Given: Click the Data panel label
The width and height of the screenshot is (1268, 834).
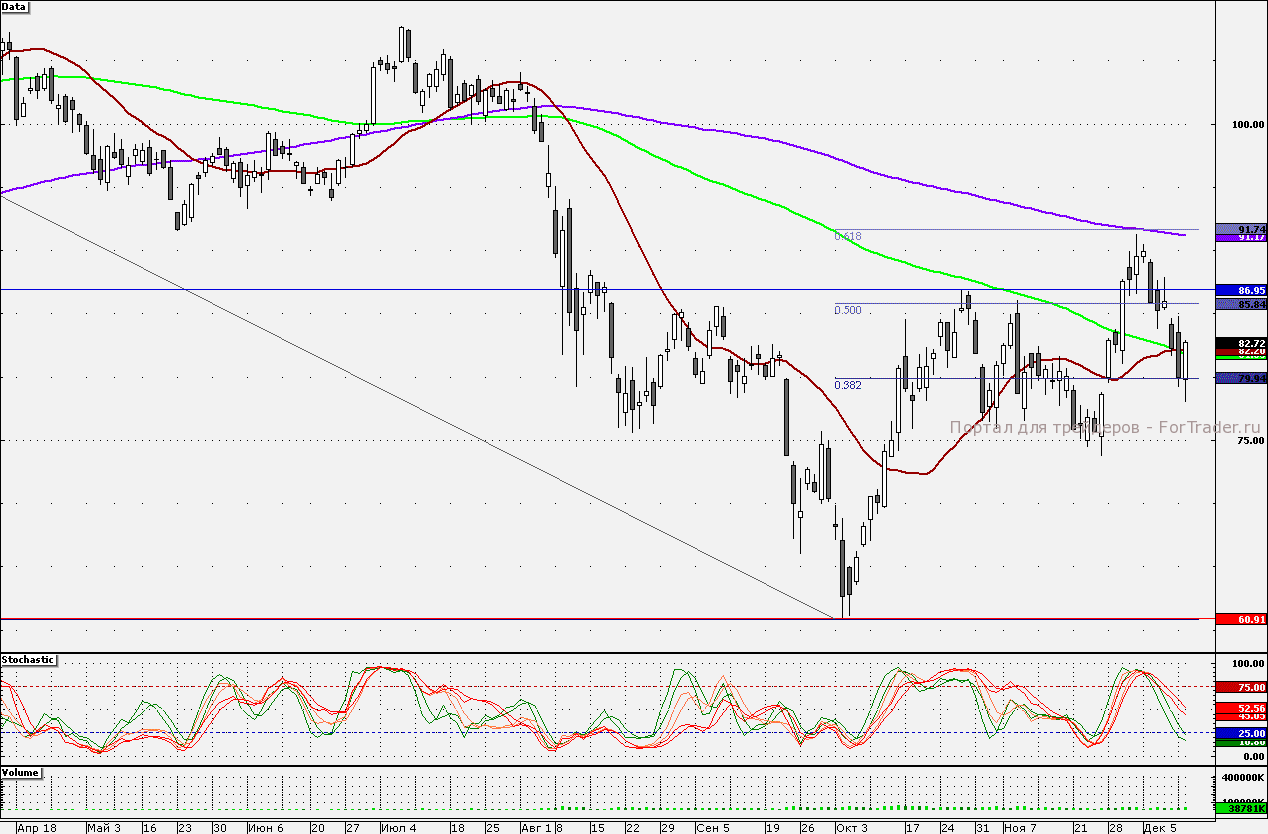Looking at the screenshot, I should click(x=15, y=7).
